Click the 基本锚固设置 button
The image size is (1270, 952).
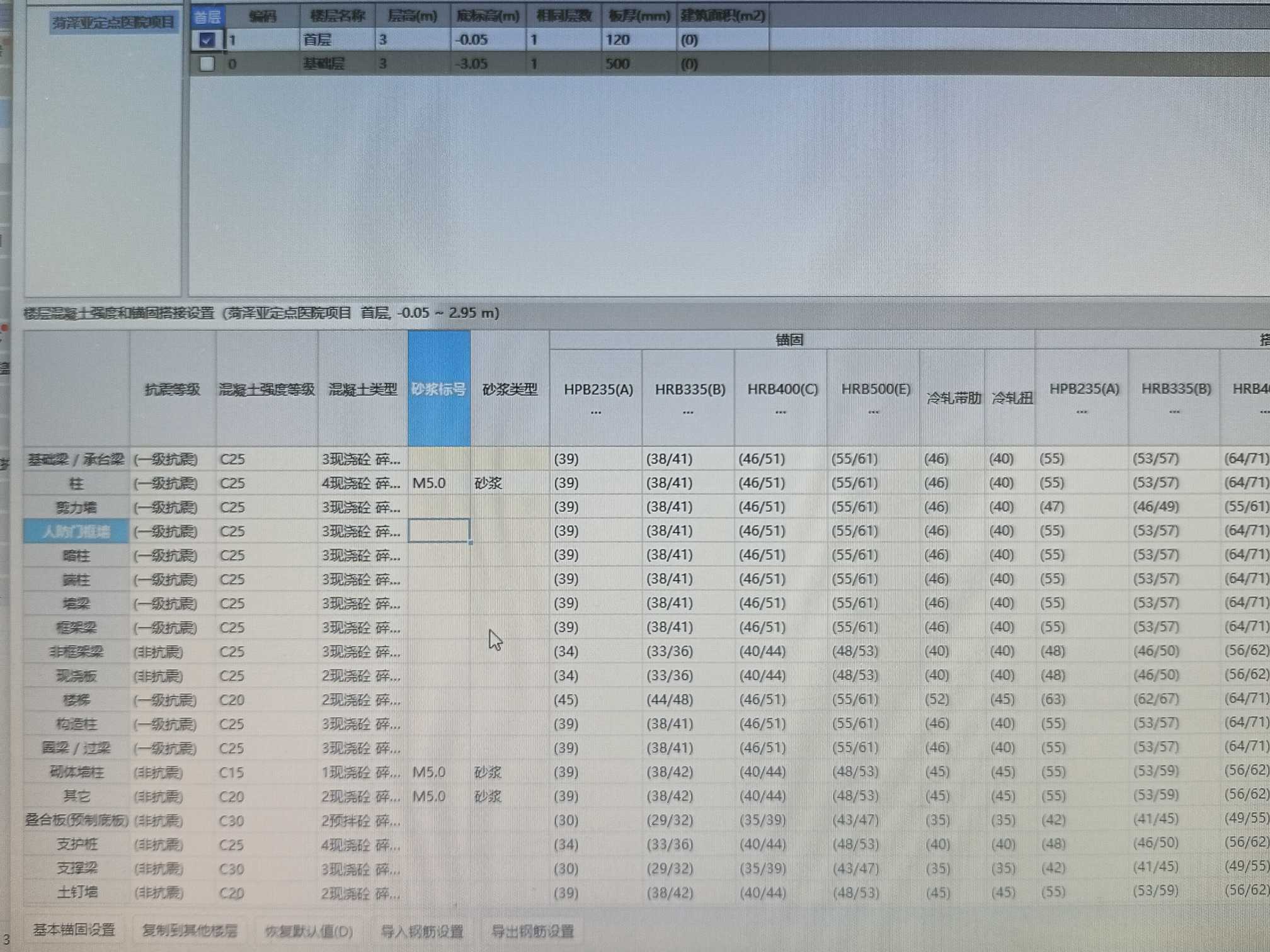74,930
